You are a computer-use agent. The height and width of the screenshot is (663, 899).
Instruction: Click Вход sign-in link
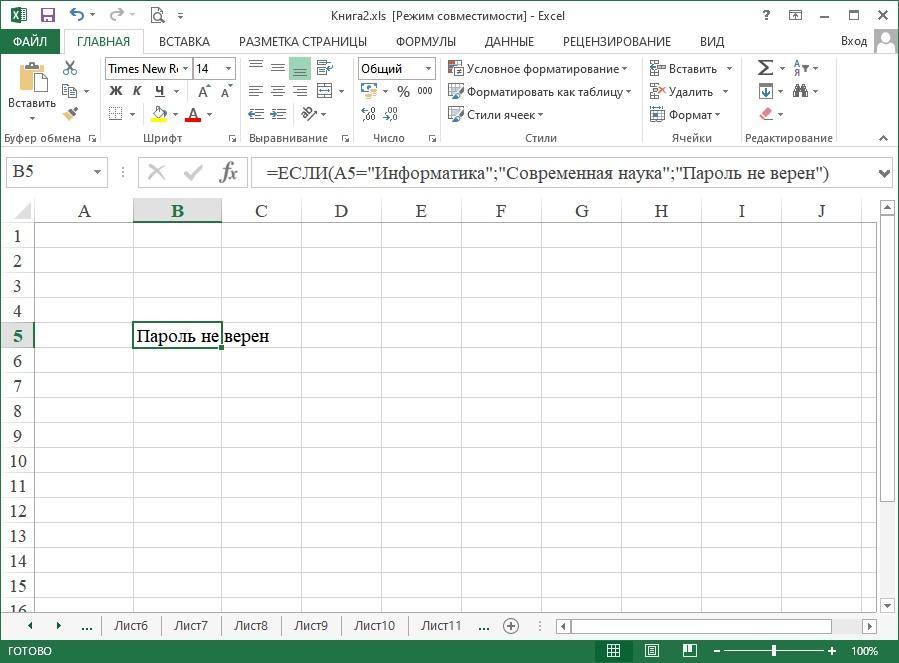[x=854, y=41]
